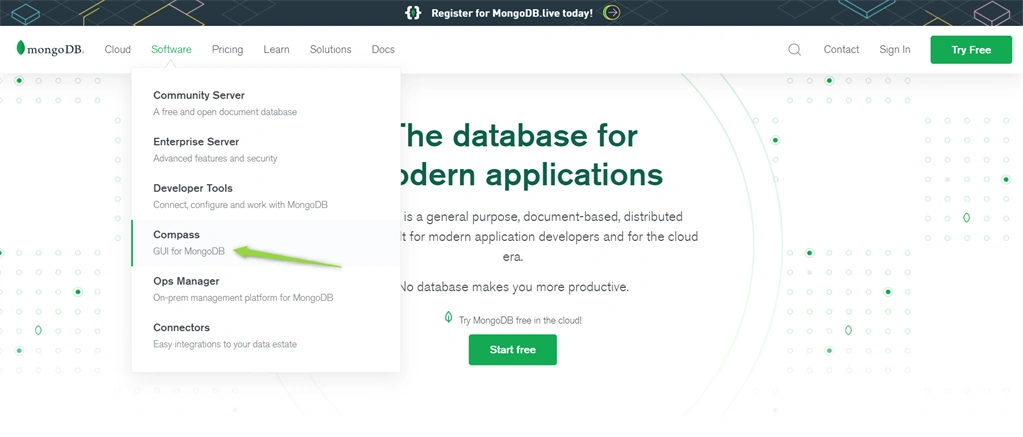1023x437 pixels.
Task: Click 'Easy integrations to your data estate' description
Action: tap(225, 344)
